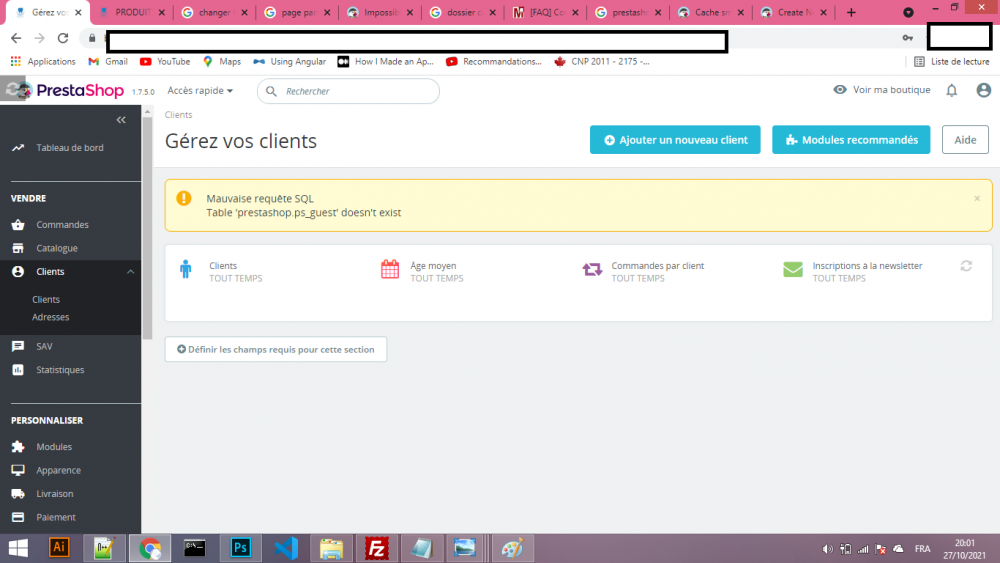The width and height of the screenshot is (1000, 563).
Task: Select Adresses sub-item under Clients
Action: pyautogui.click(x=50, y=317)
